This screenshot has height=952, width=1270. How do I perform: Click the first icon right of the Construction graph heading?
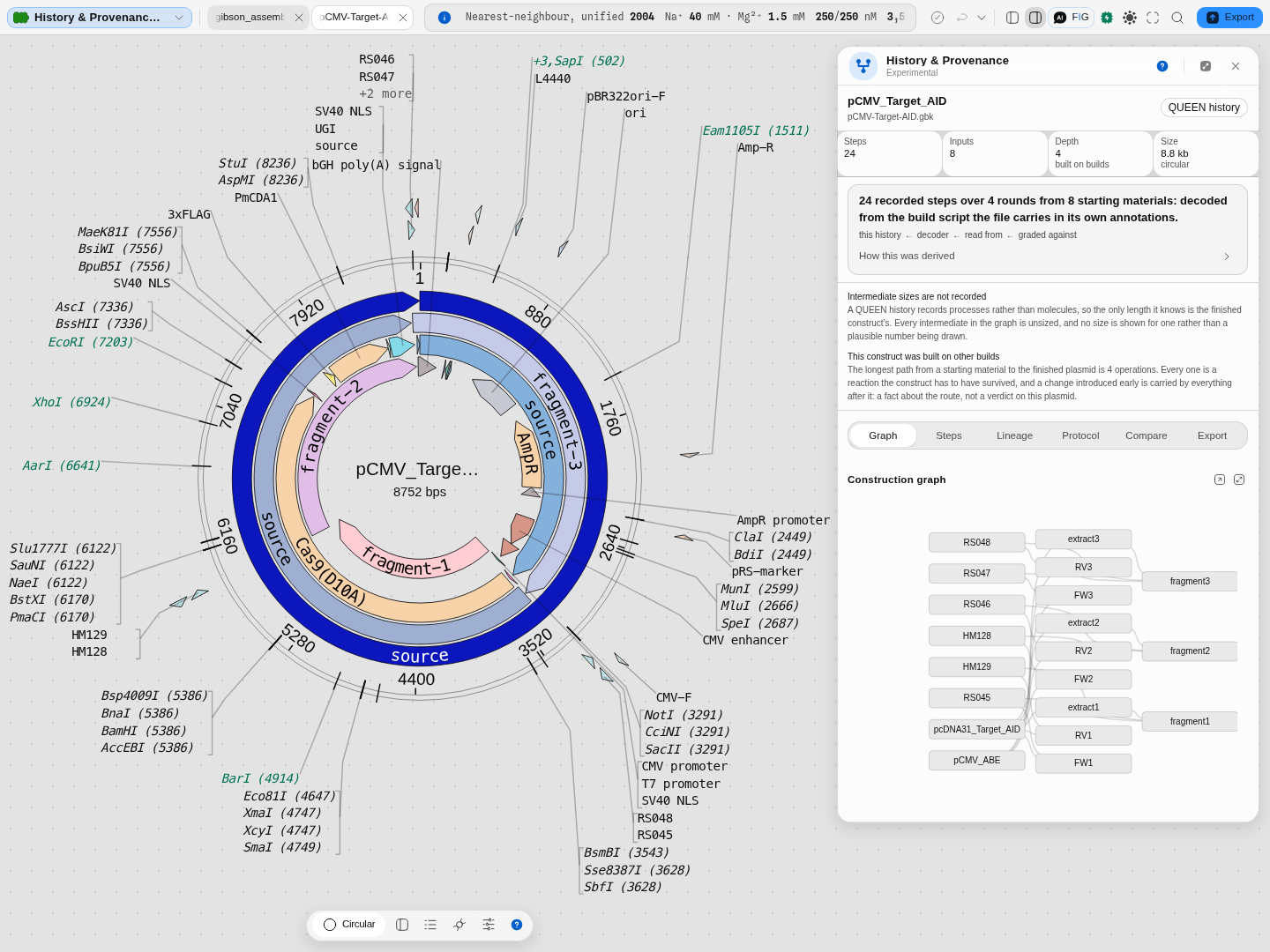coord(1220,480)
